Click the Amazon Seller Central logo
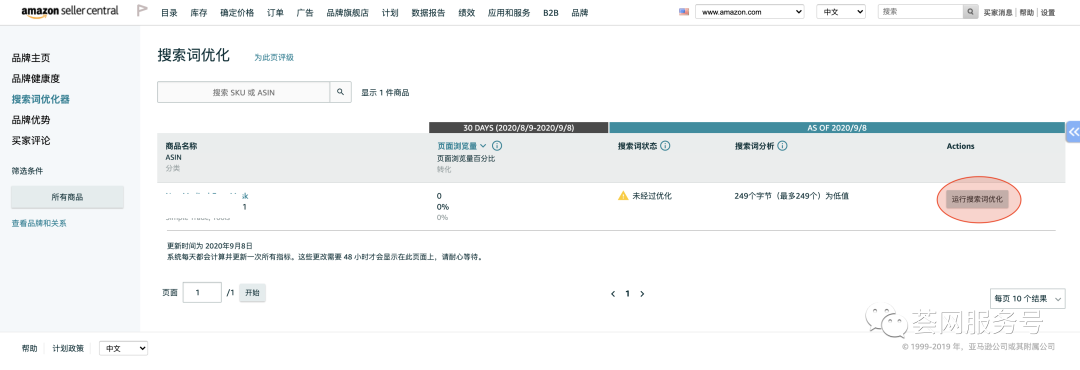 (x=70, y=12)
